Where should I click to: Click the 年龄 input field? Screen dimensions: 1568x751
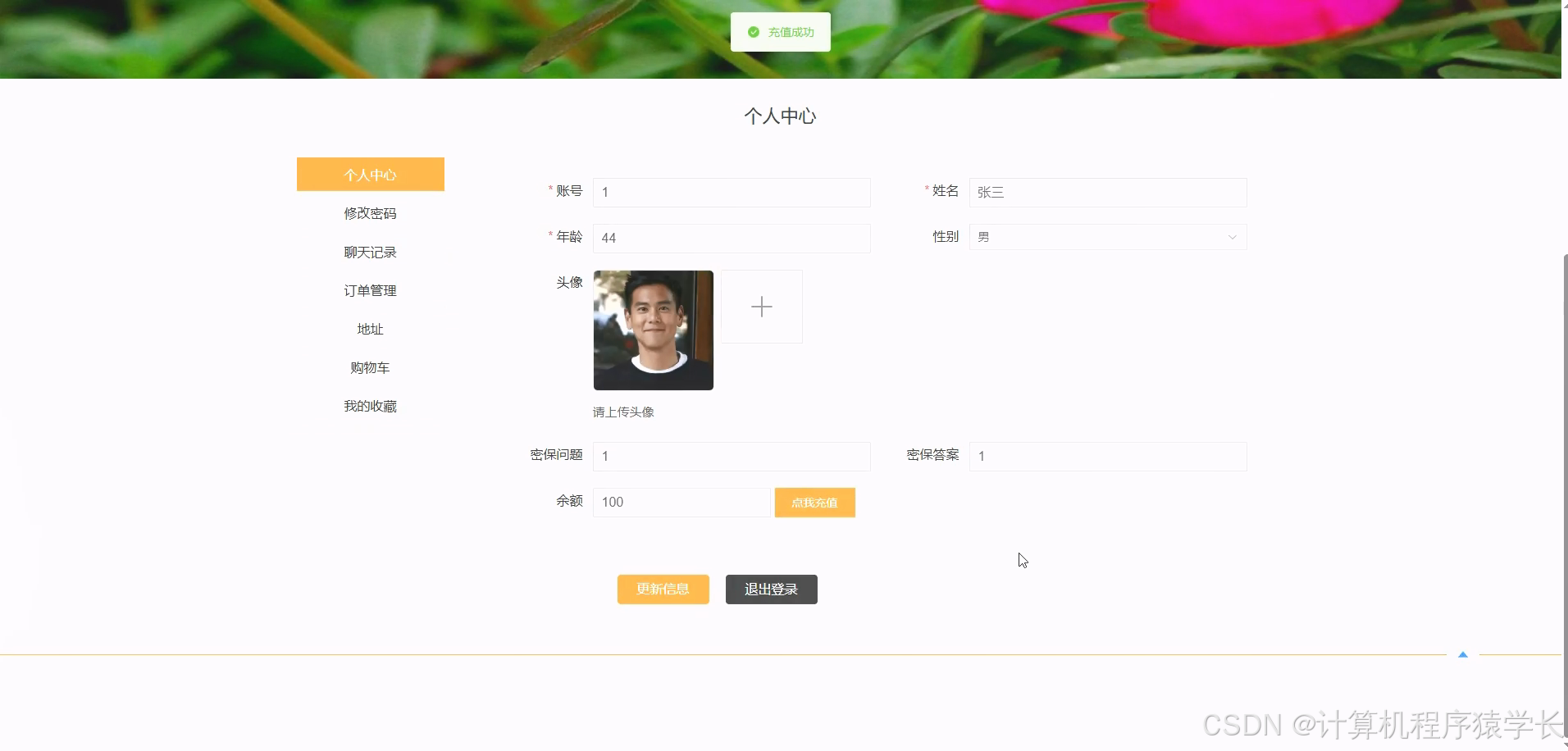tap(731, 238)
